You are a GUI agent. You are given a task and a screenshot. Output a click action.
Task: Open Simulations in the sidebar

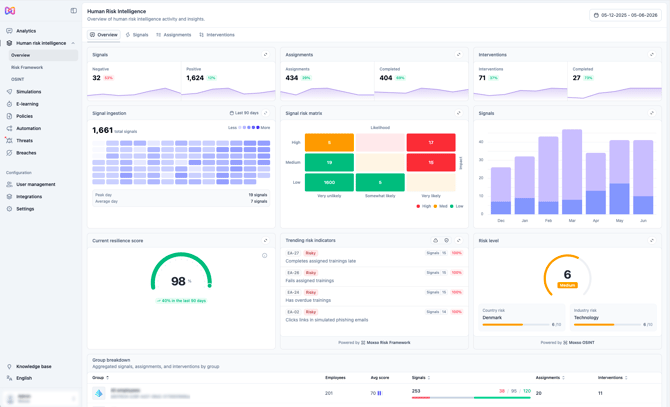pos(29,92)
